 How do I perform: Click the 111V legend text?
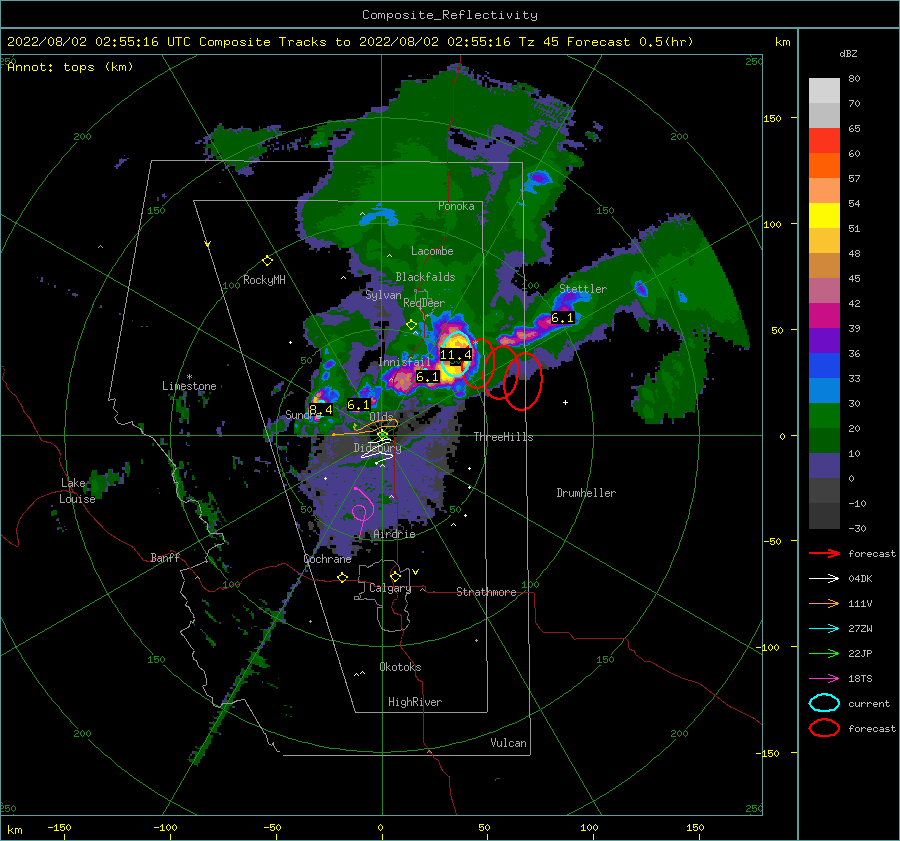pyautogui.click(x=860, y=603)
